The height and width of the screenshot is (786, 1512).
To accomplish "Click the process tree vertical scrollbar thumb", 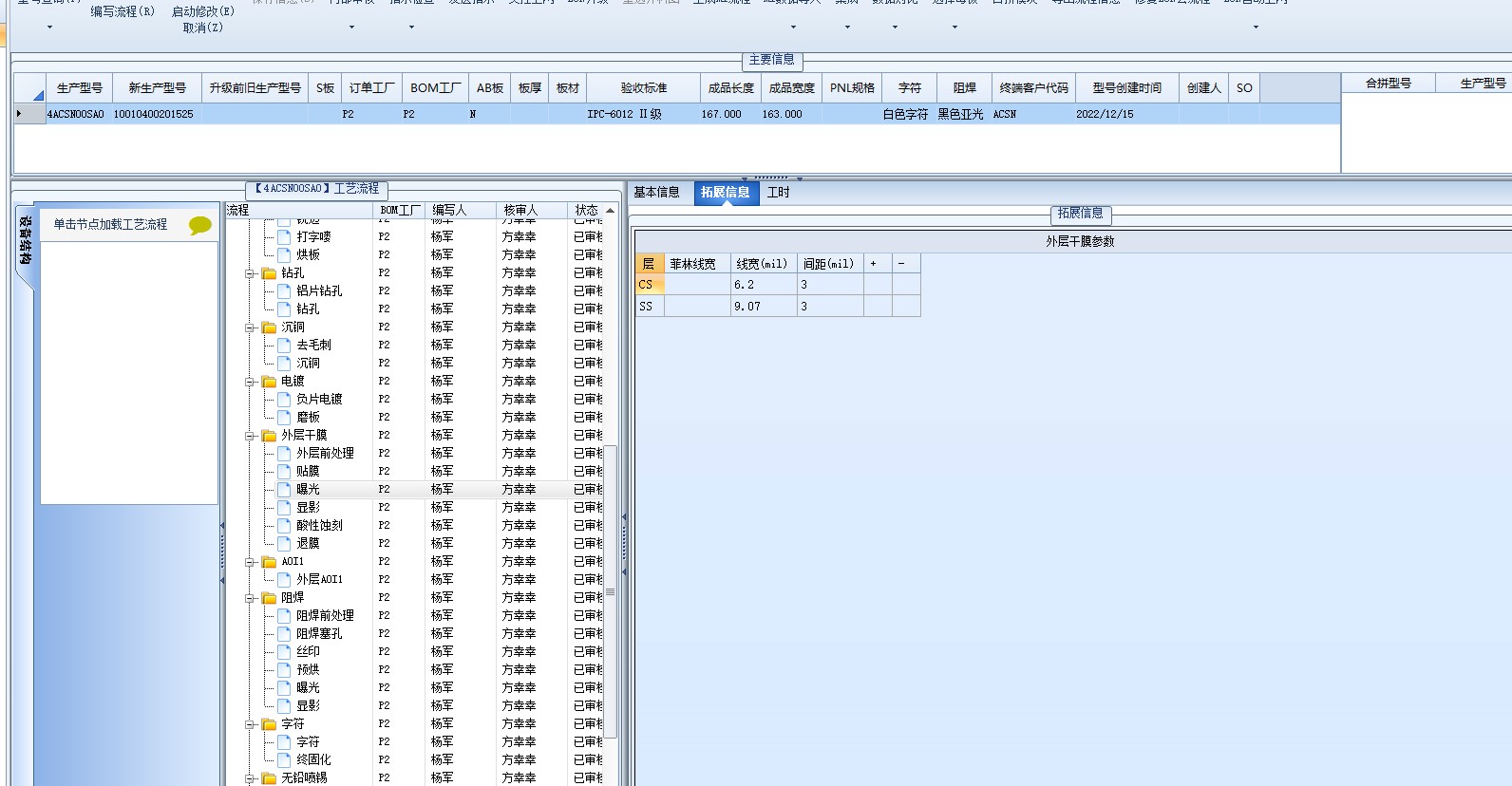I will (611, 591).
